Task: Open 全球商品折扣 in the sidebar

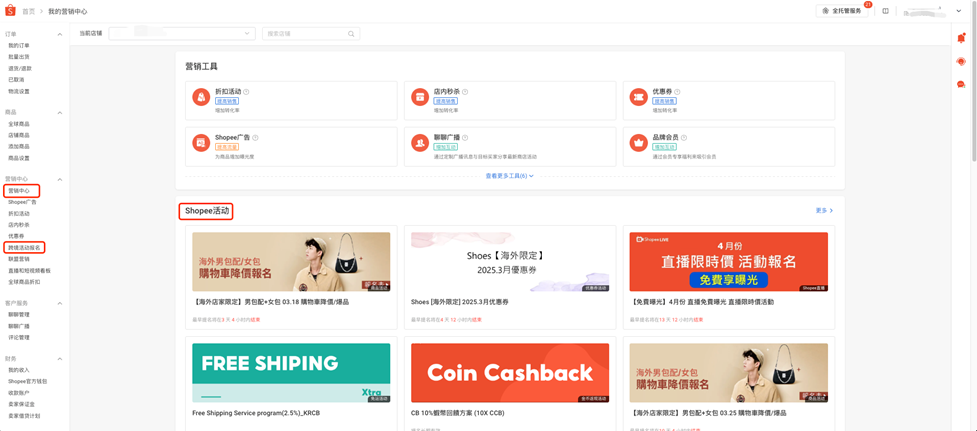Action: (24, 282)
